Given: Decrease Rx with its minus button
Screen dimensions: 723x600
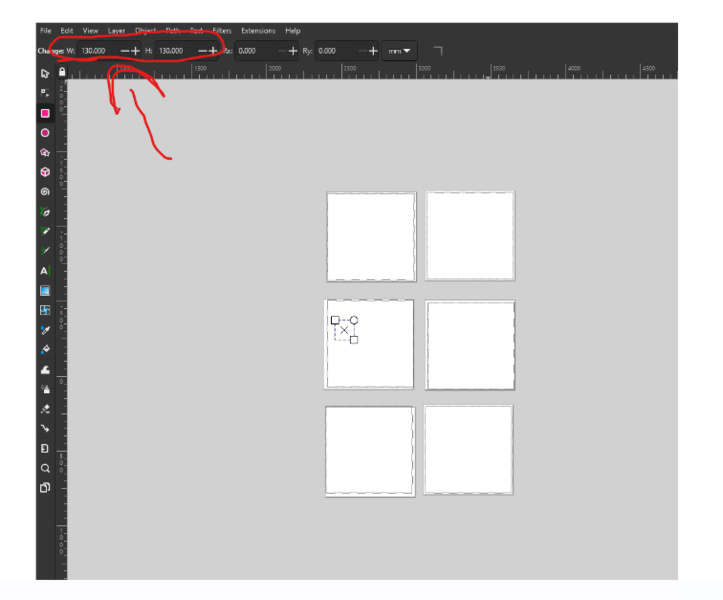Looking at the screenshot, I should pyautogui.click(x=282, y=51).
